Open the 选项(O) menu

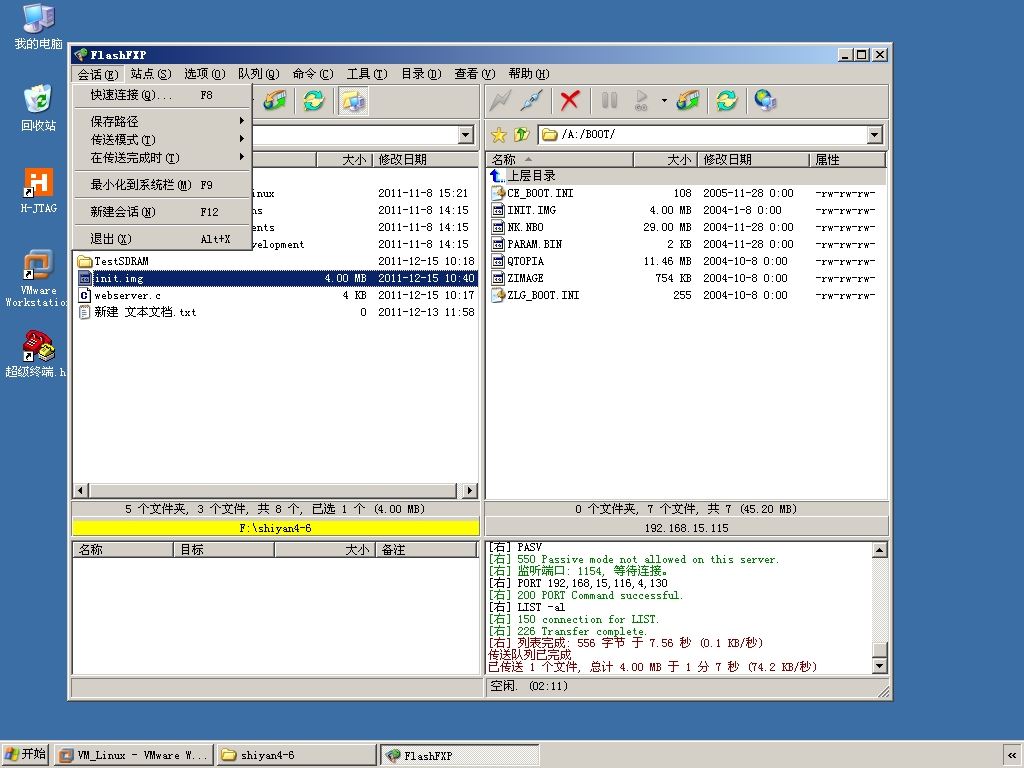(204, 74)
